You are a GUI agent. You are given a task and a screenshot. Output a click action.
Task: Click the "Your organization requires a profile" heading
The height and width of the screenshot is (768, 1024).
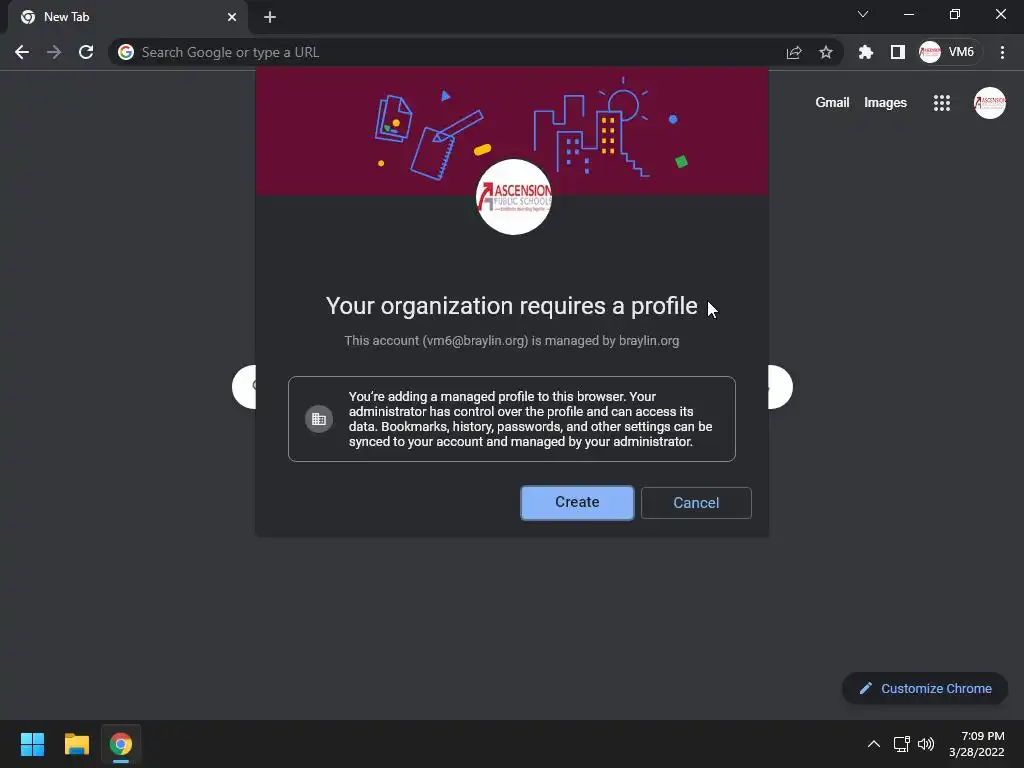pos(511,306)
